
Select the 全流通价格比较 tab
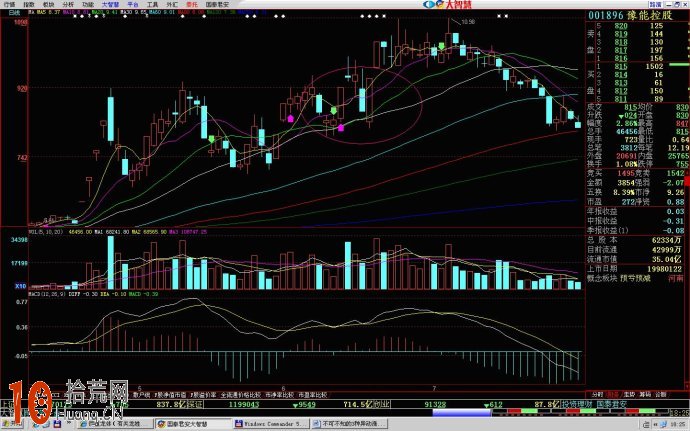pyautogui.click(x=241, y=395)
